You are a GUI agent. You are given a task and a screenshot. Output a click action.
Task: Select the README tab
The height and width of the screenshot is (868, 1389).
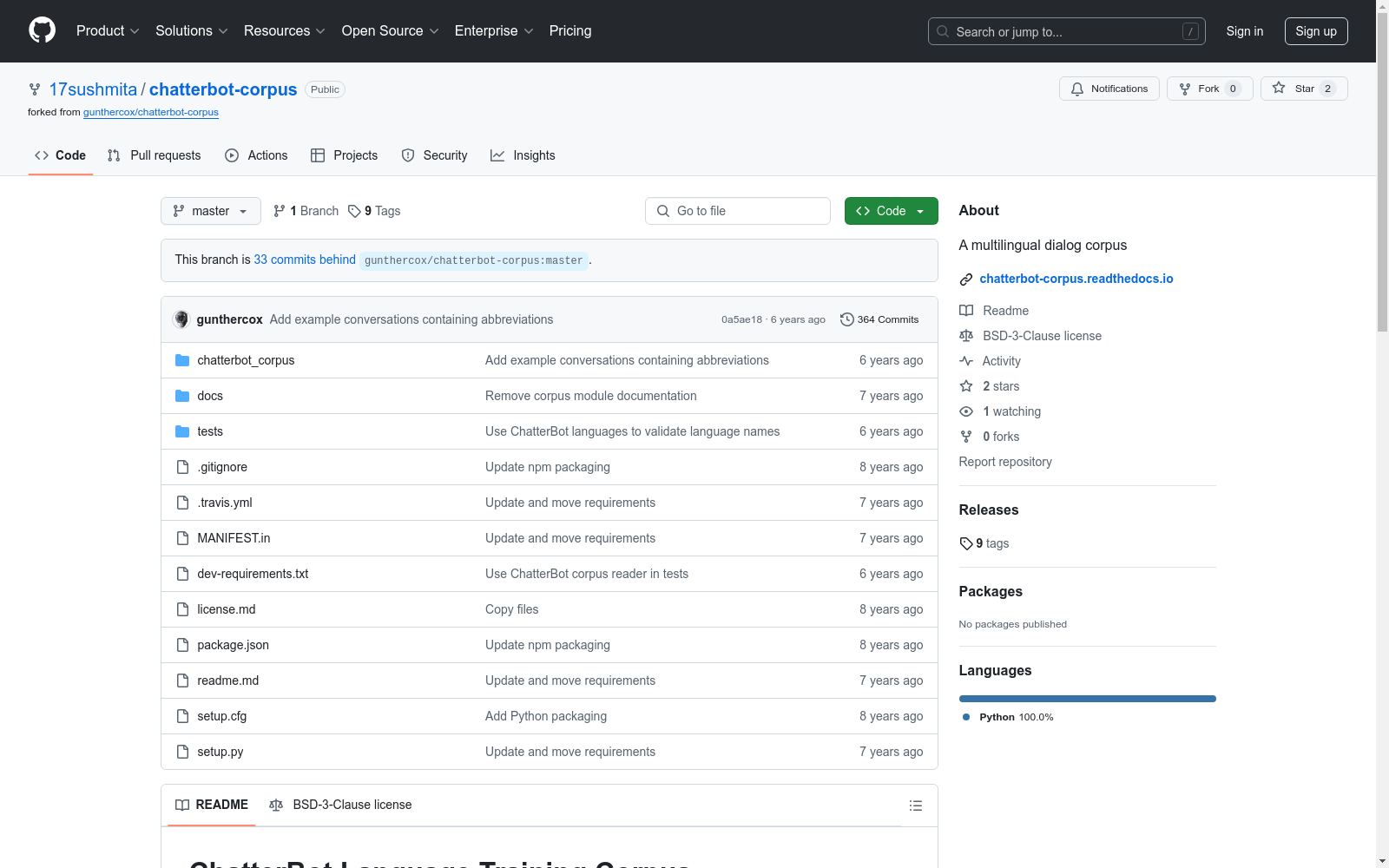pyautogui.click(x=212, y=805)
